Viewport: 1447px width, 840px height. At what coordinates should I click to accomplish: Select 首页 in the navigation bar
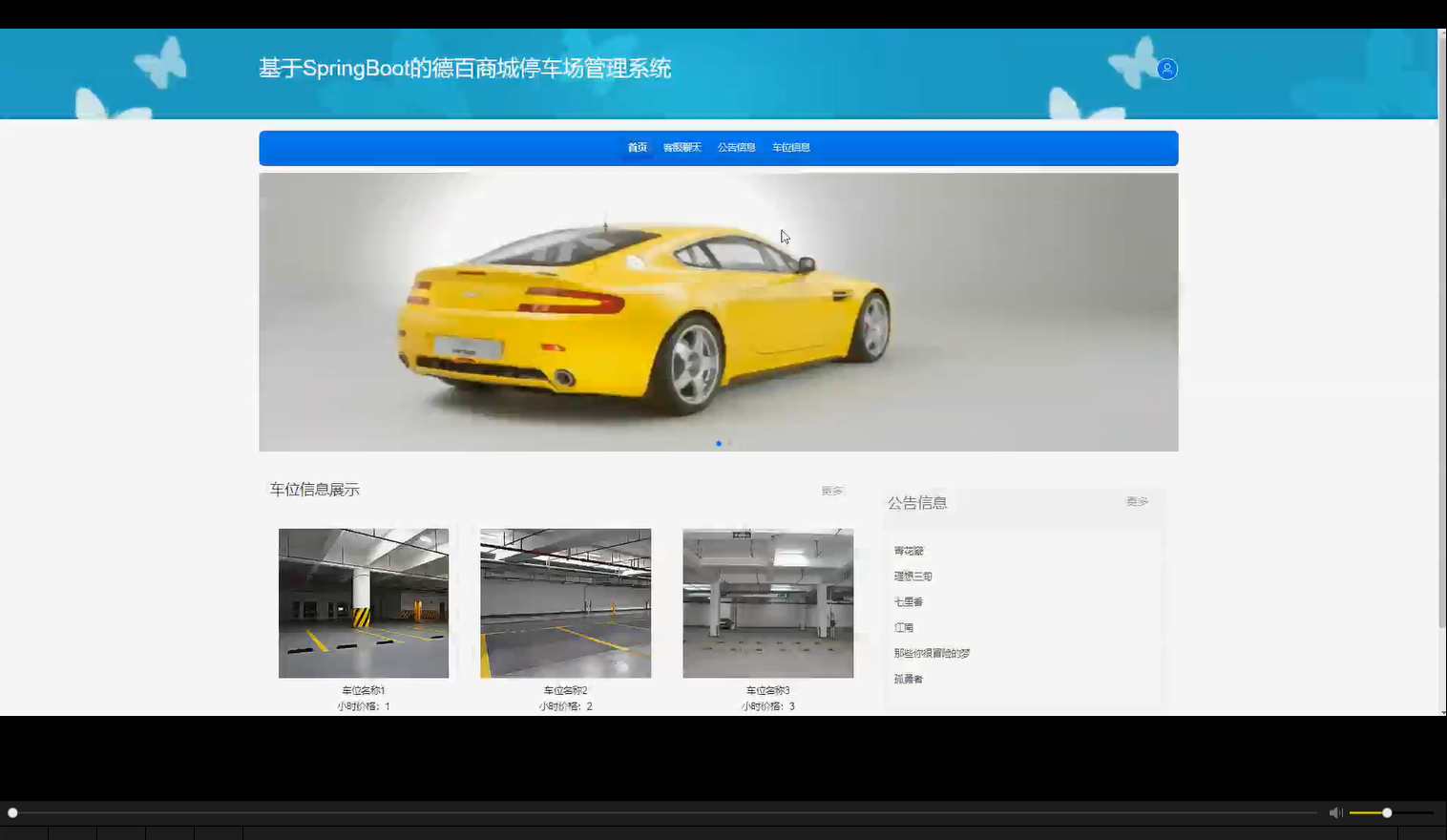(x=637, y=147)
